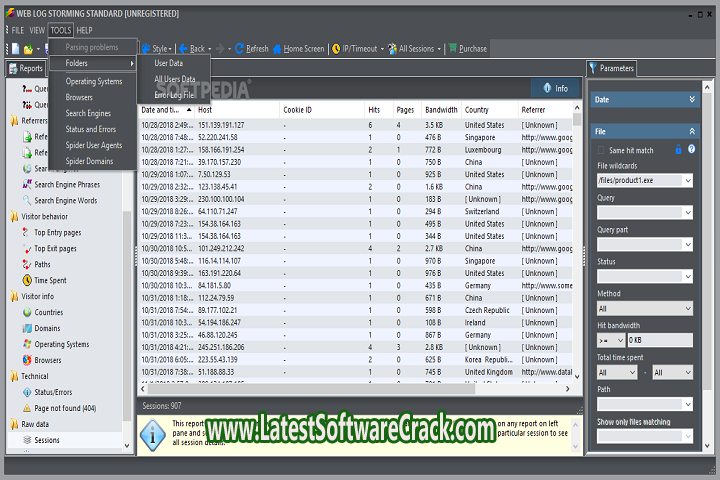The image size is (720, 480).
Task: Click the open folder toolbar icon
Action: tap(28, 49)
